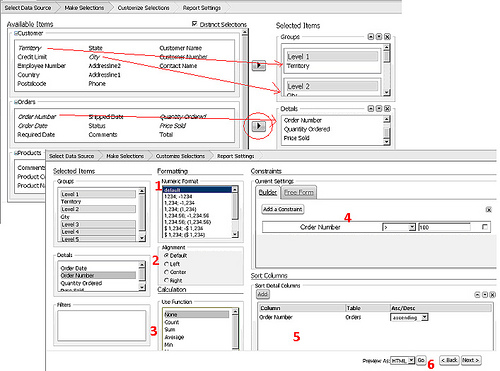Click the arrow button adding items to Groups
This screenshot has height=371, width=500.
tap(259, 65)
